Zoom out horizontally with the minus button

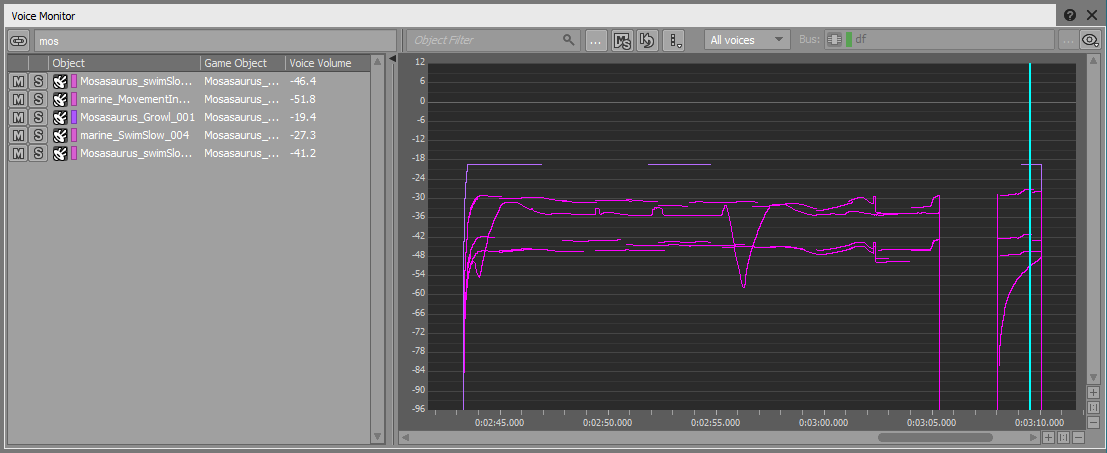[x=1078, y=437]
